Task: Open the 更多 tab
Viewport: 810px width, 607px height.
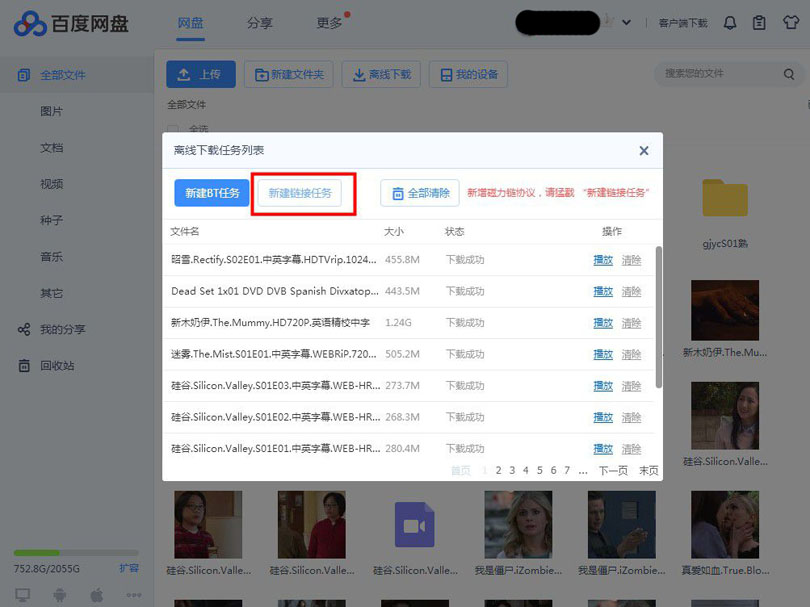Action: 329,23
